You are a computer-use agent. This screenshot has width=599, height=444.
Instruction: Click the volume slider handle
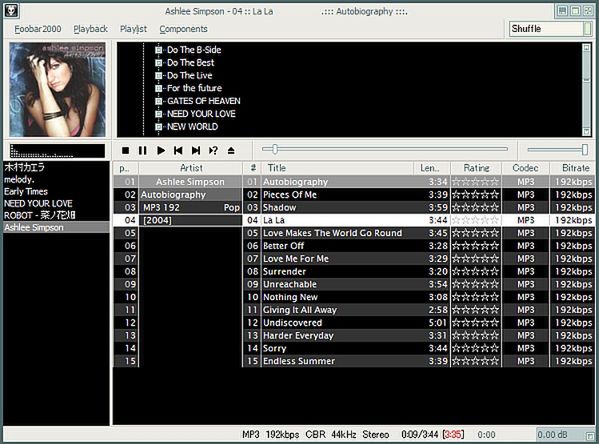point(585,150)
